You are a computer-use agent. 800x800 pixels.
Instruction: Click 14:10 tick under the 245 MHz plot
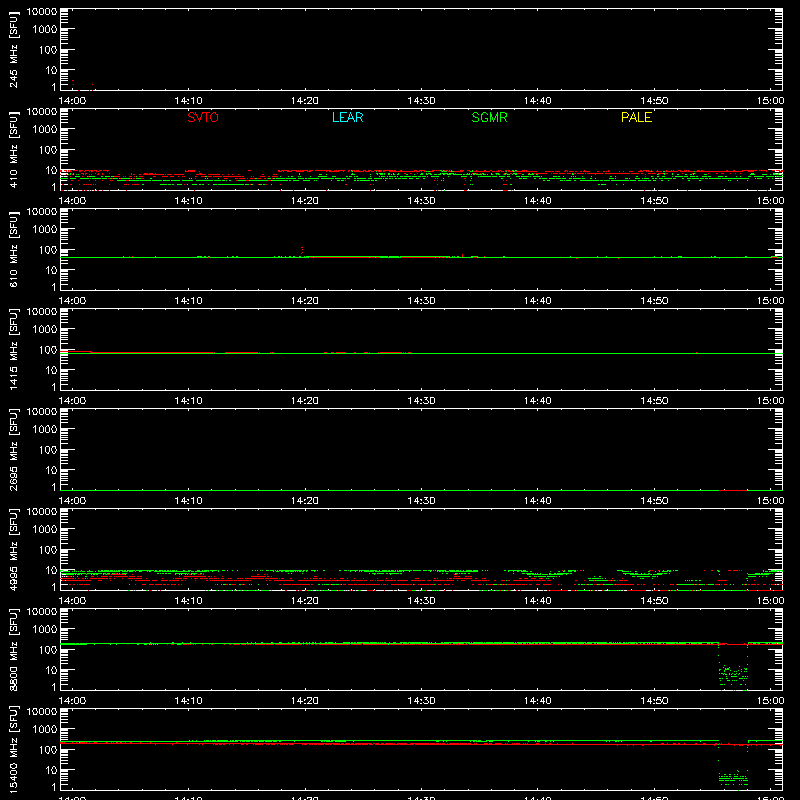188,101
